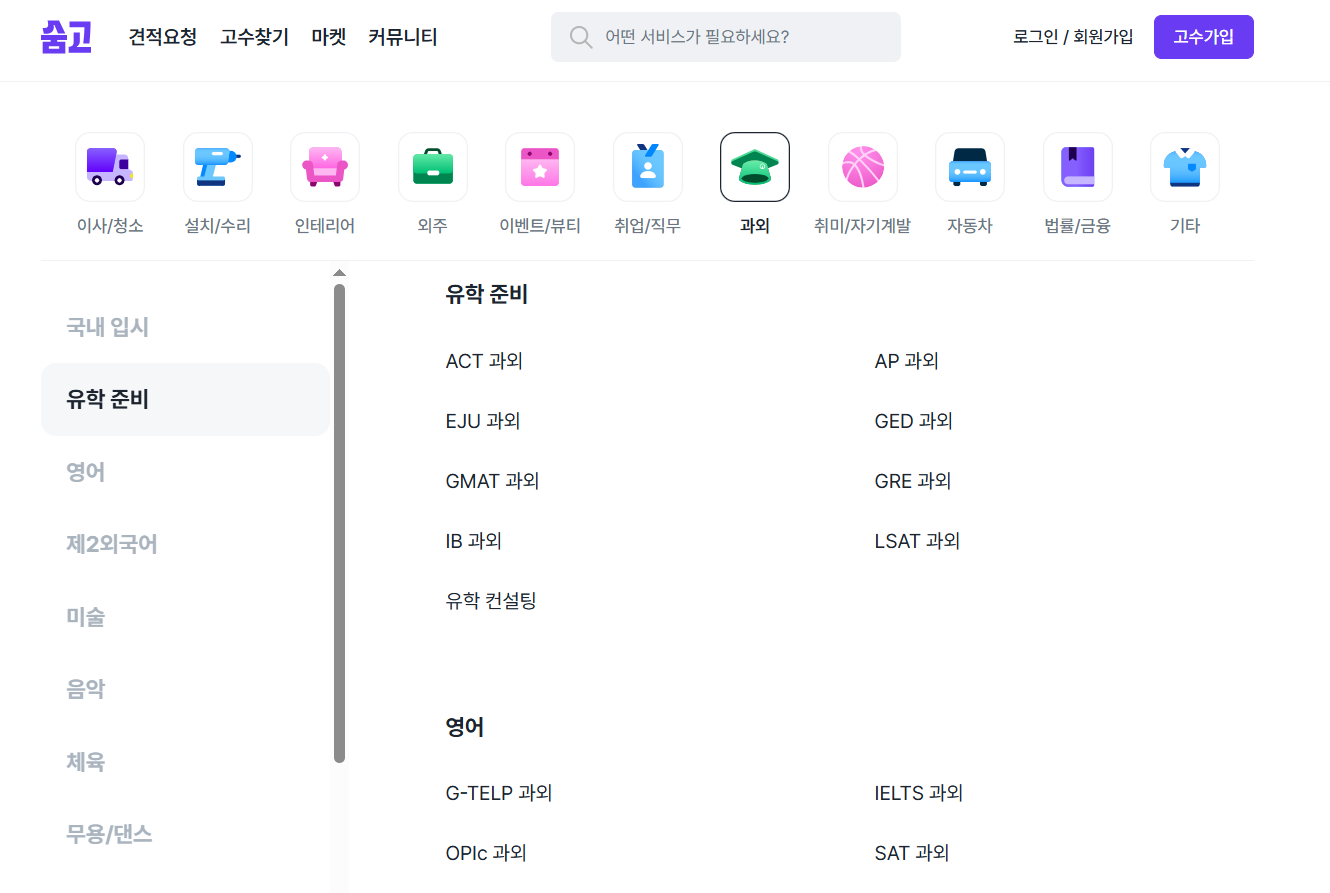Screen dimensions: 1330x893
Task: Select the 국내 입시 sidebar item
Action: click(107, 327)
